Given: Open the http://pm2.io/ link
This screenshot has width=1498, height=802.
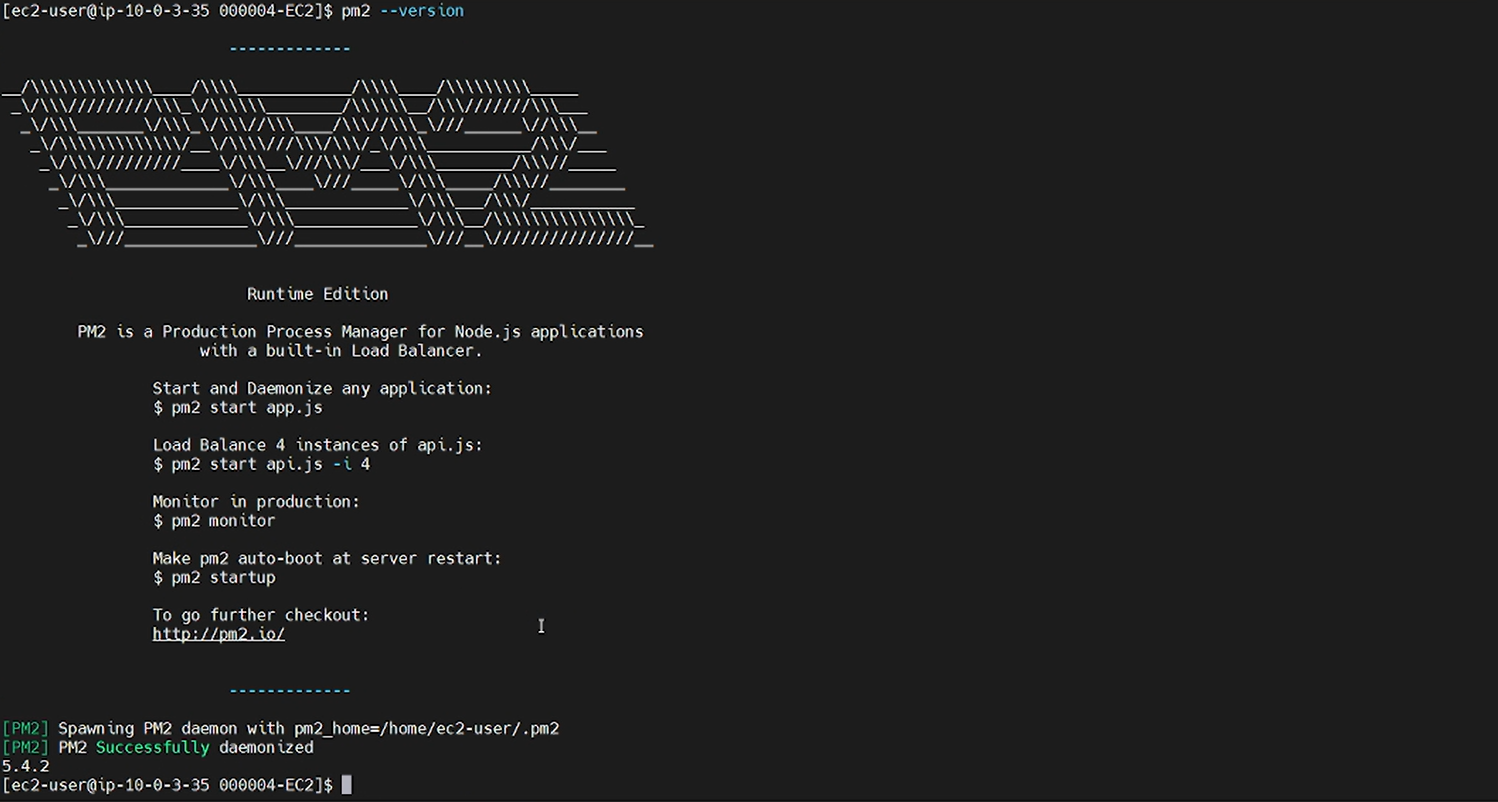Looking at the screenshot, I should [219, 634].
